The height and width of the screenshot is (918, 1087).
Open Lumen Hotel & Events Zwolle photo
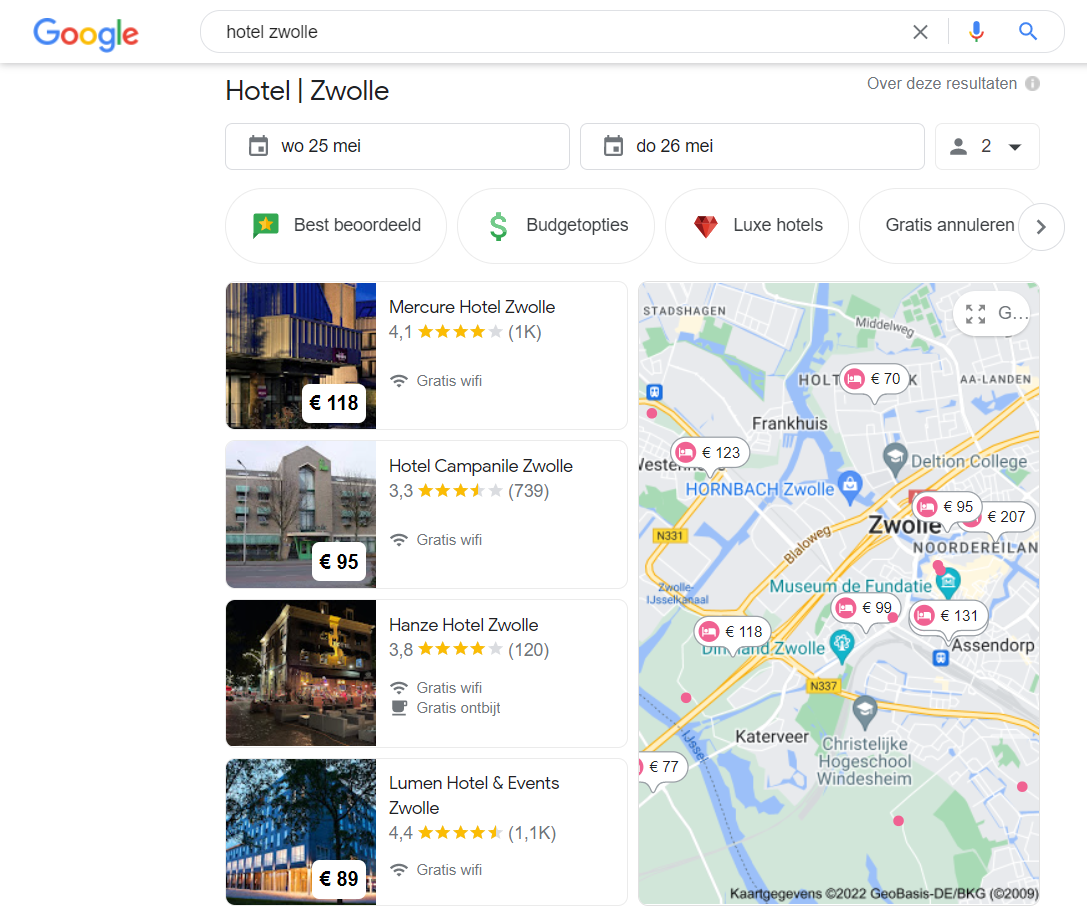point(301,832)
